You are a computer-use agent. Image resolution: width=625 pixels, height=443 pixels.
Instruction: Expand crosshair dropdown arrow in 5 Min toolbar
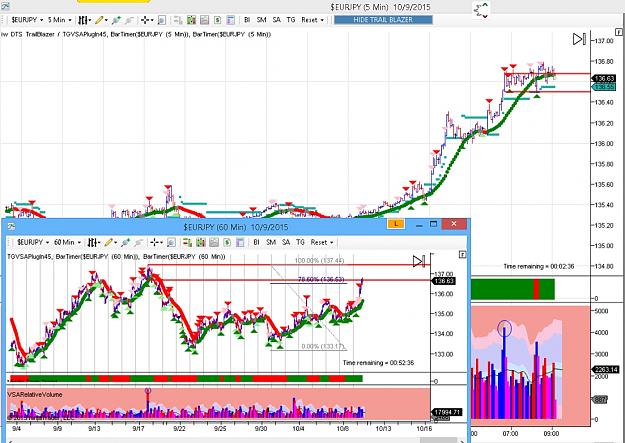tap(152, 20)
